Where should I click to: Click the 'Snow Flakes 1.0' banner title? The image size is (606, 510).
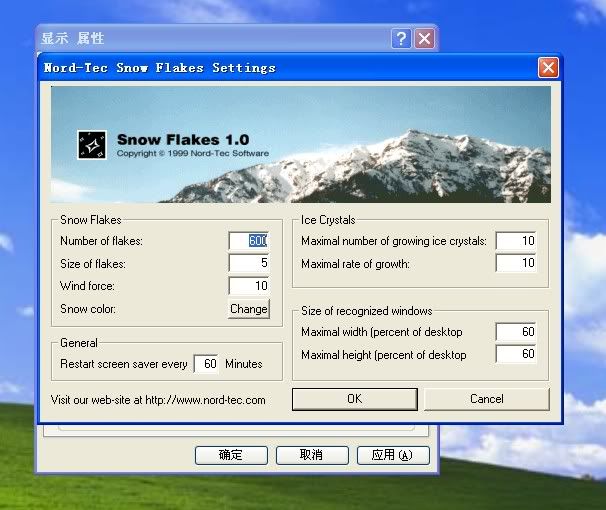(x=183, y=139)
